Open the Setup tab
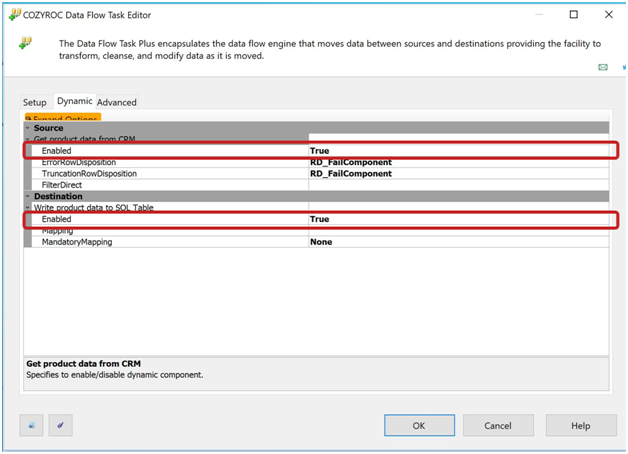The image size is (628, 454). [34, 102]
